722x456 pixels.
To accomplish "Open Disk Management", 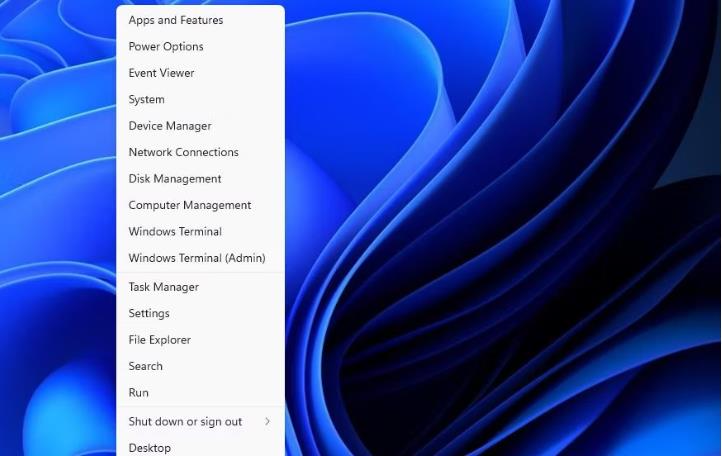I will 201,179.
